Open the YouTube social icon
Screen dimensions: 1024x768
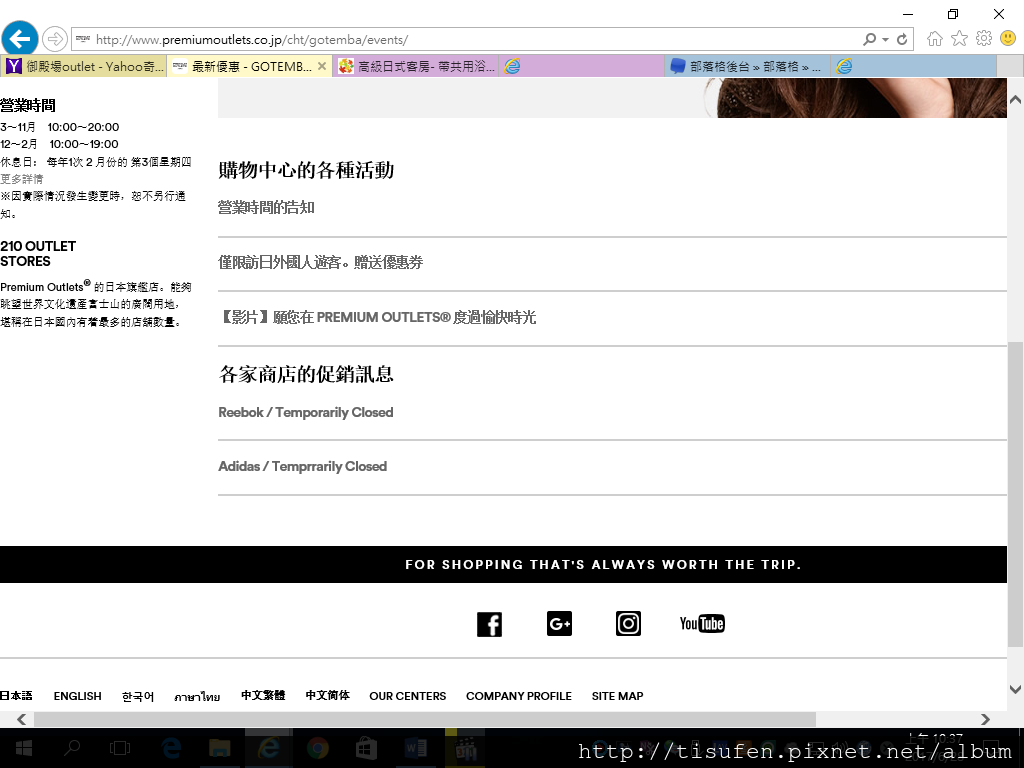(x=702, y=624)
